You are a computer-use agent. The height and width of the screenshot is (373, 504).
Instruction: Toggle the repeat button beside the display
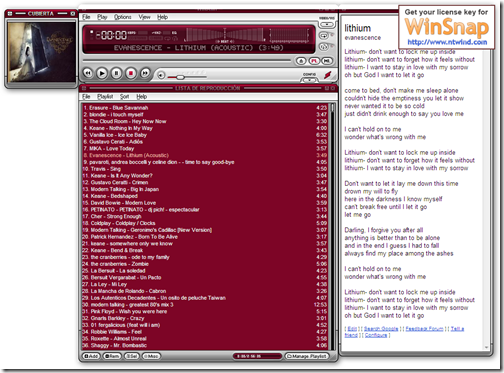(x=324, y=35)
